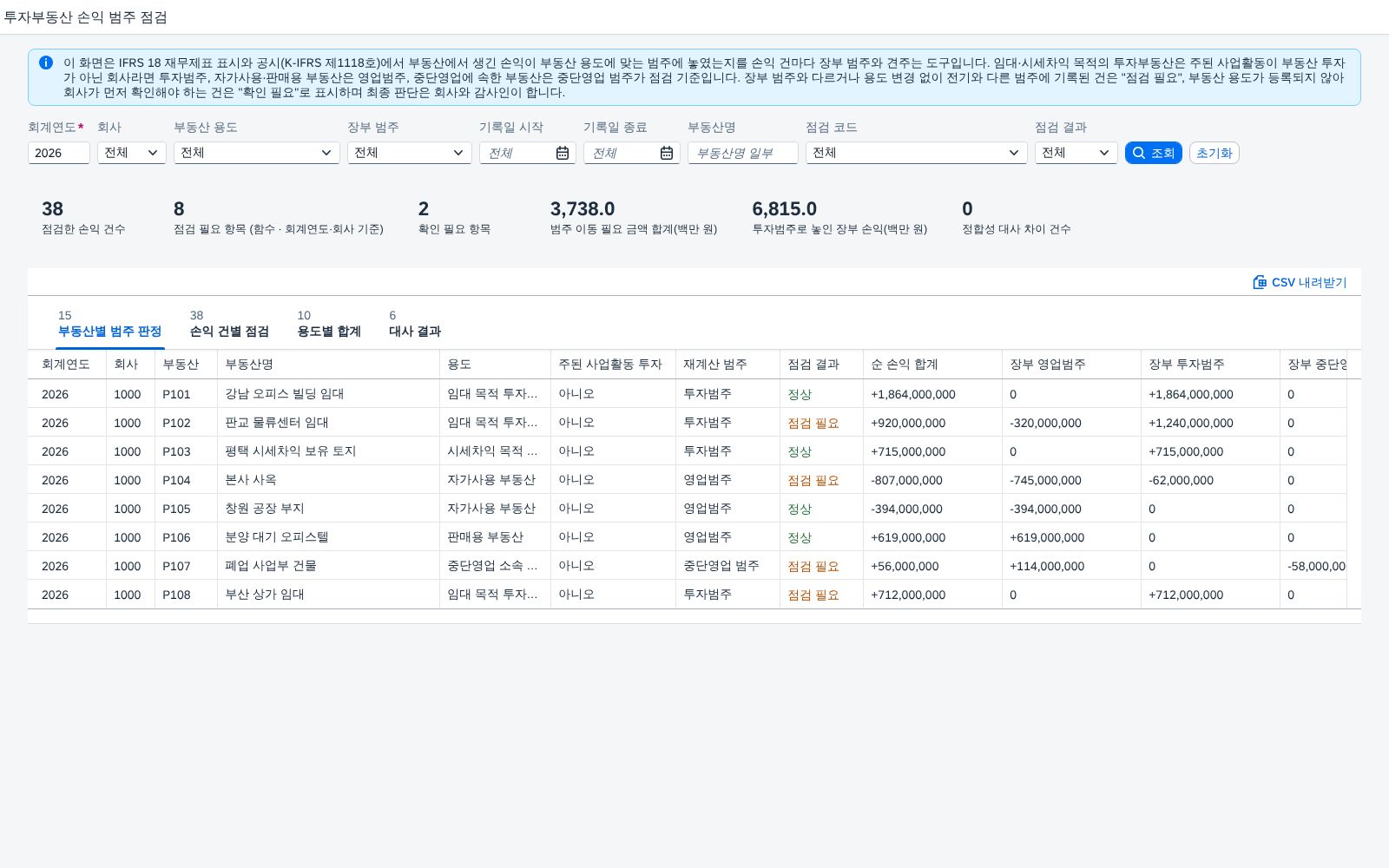Open calendar picker for 기록일 종료
1389x868 pixels.
(667, 153)
